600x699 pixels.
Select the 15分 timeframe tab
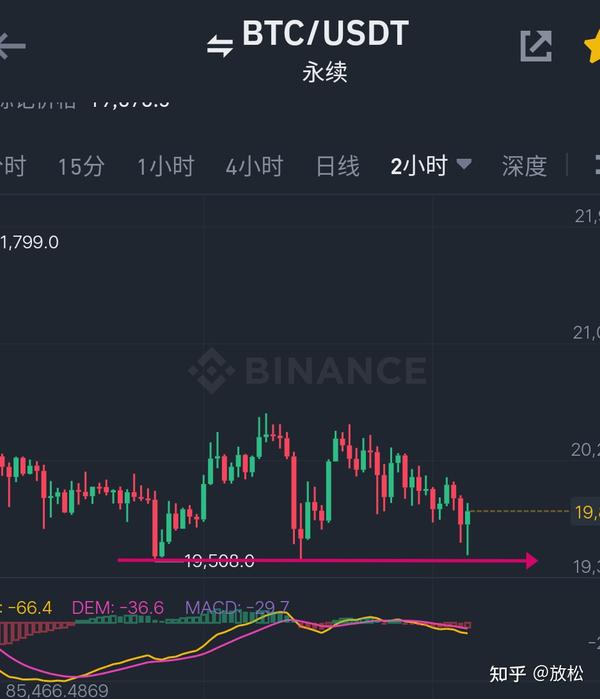pyautogui.click(x=81, y=166)
